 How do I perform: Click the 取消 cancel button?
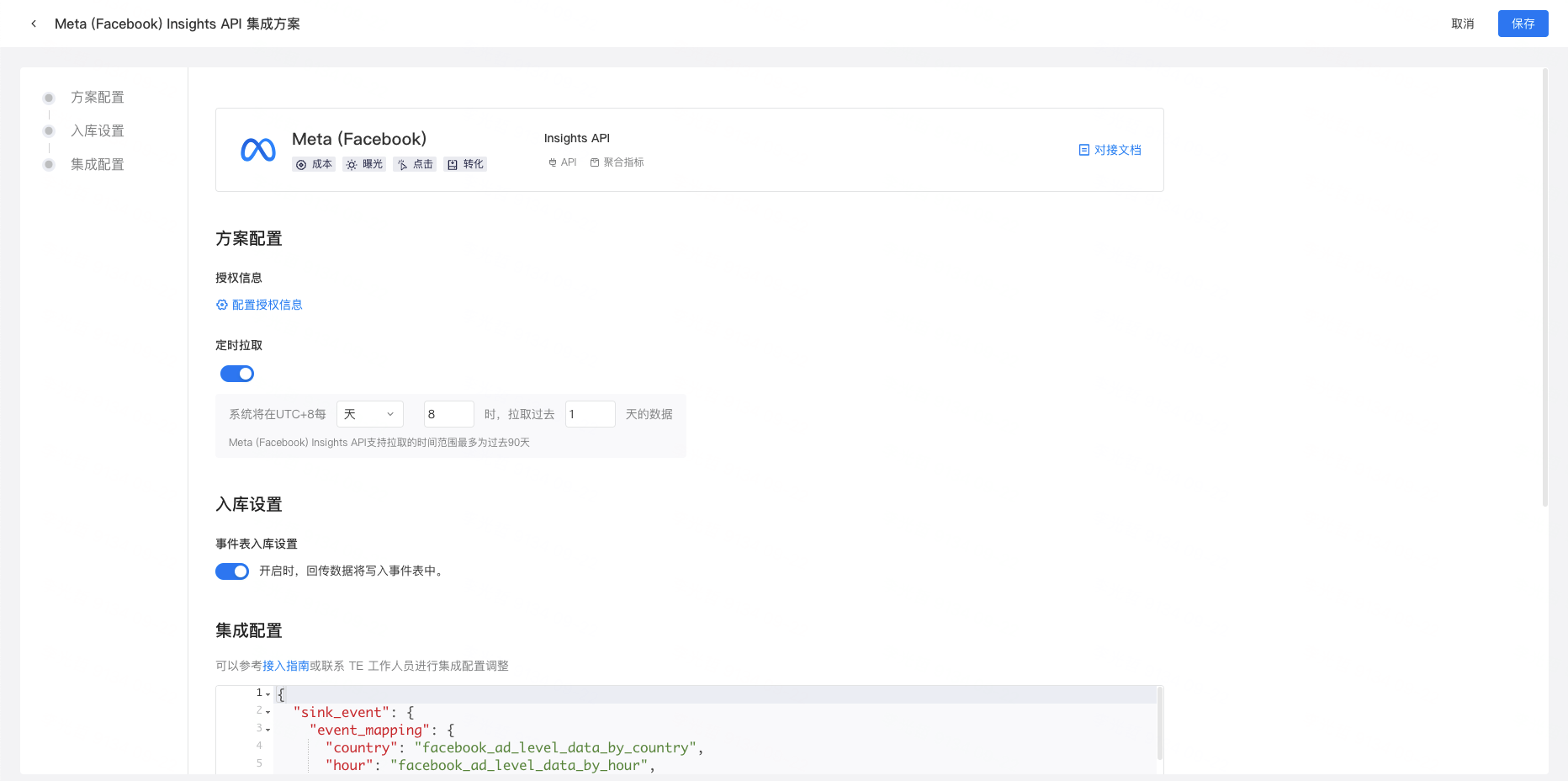click(1463, 24)
